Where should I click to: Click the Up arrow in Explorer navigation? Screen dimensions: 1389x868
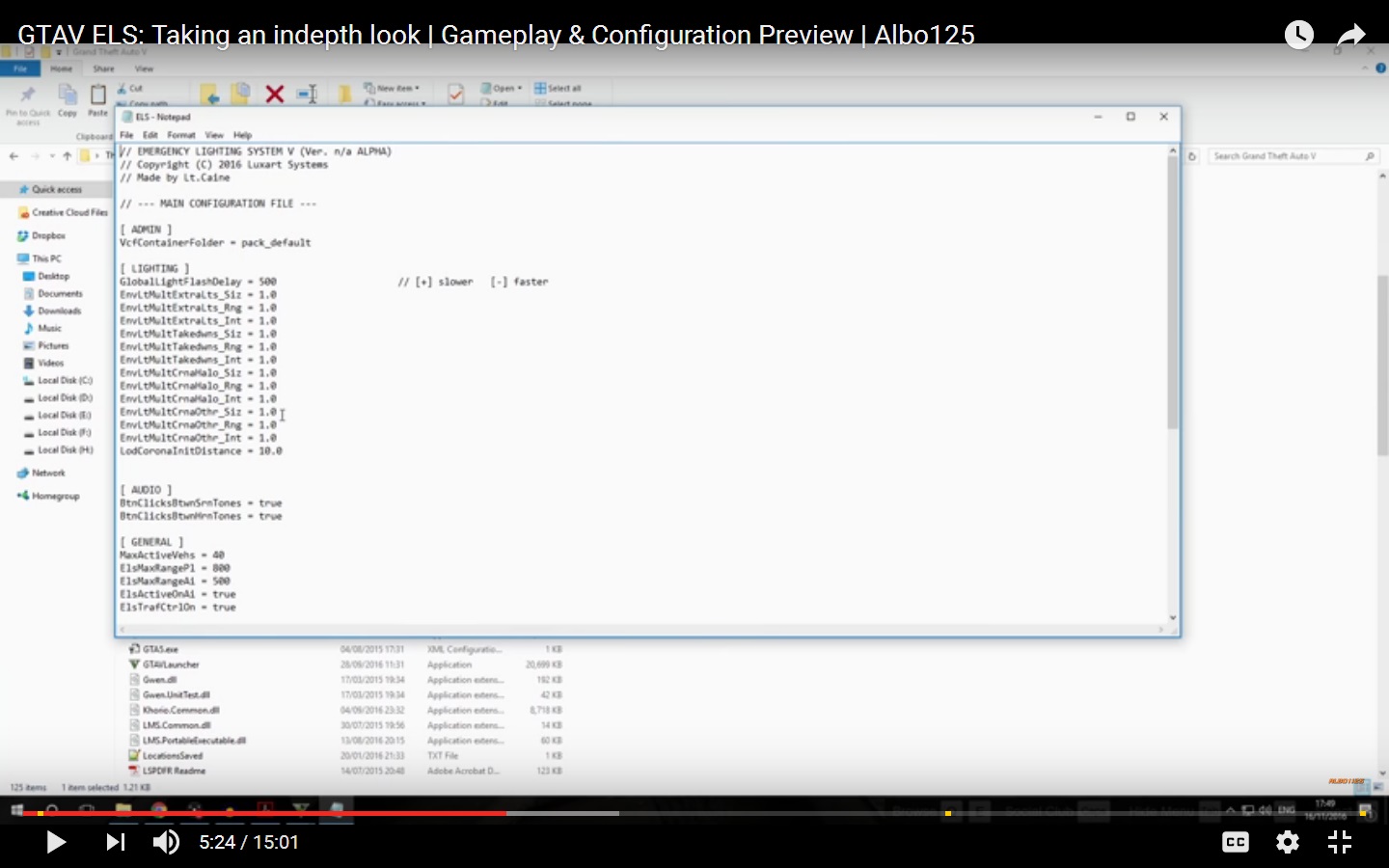coord(67,155)
